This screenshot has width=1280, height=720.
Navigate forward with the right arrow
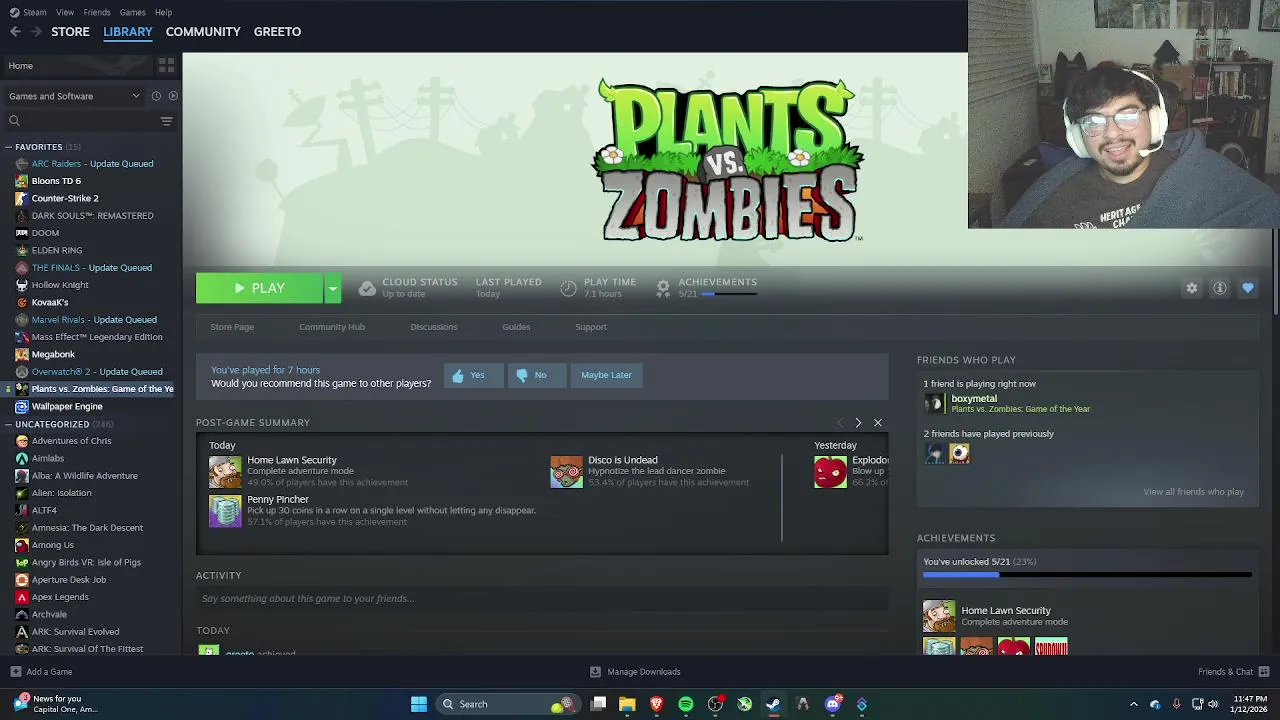click(x=37, y=32)
